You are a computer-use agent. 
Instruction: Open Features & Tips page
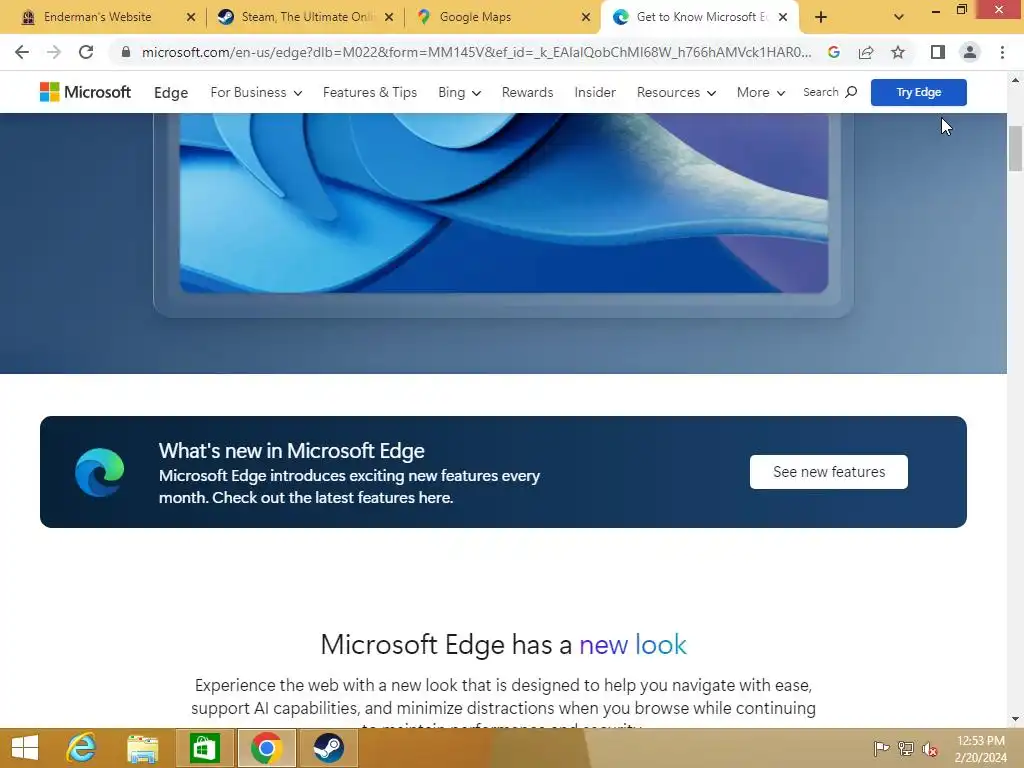coord(370,93)
